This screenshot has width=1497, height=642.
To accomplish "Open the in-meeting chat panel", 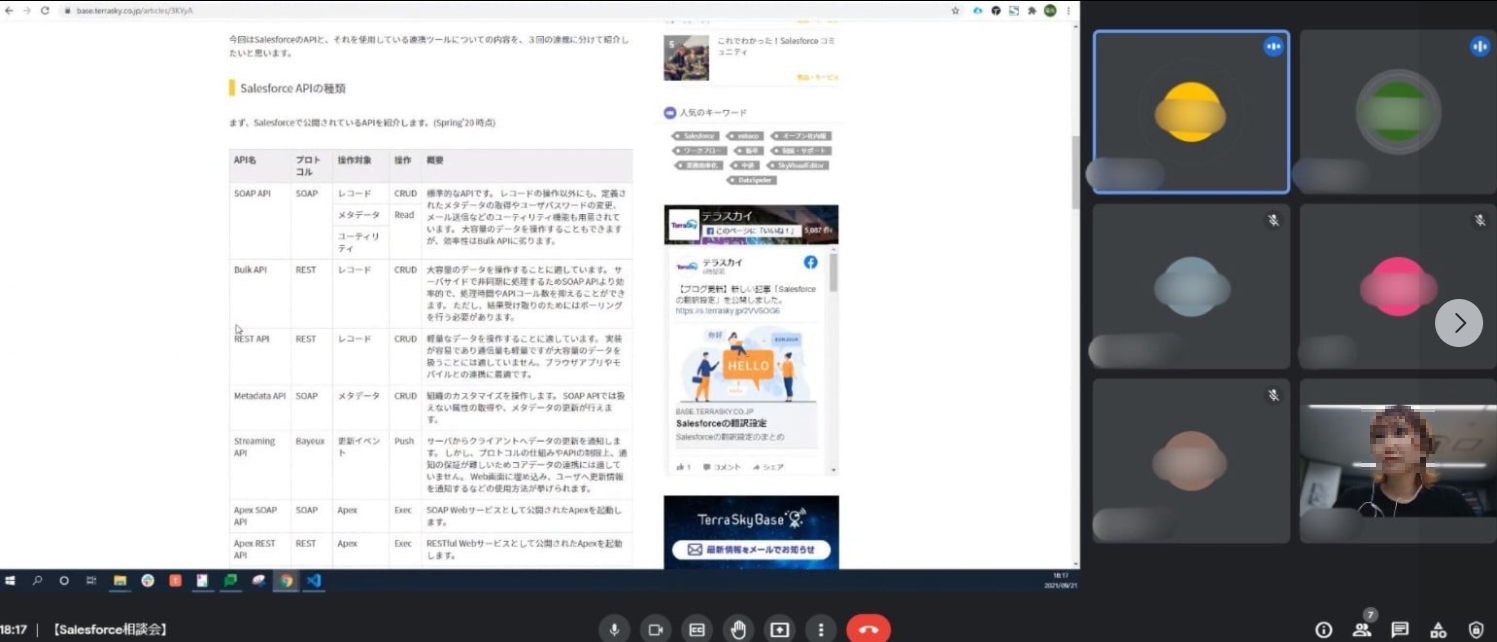I will [1398, 629].
